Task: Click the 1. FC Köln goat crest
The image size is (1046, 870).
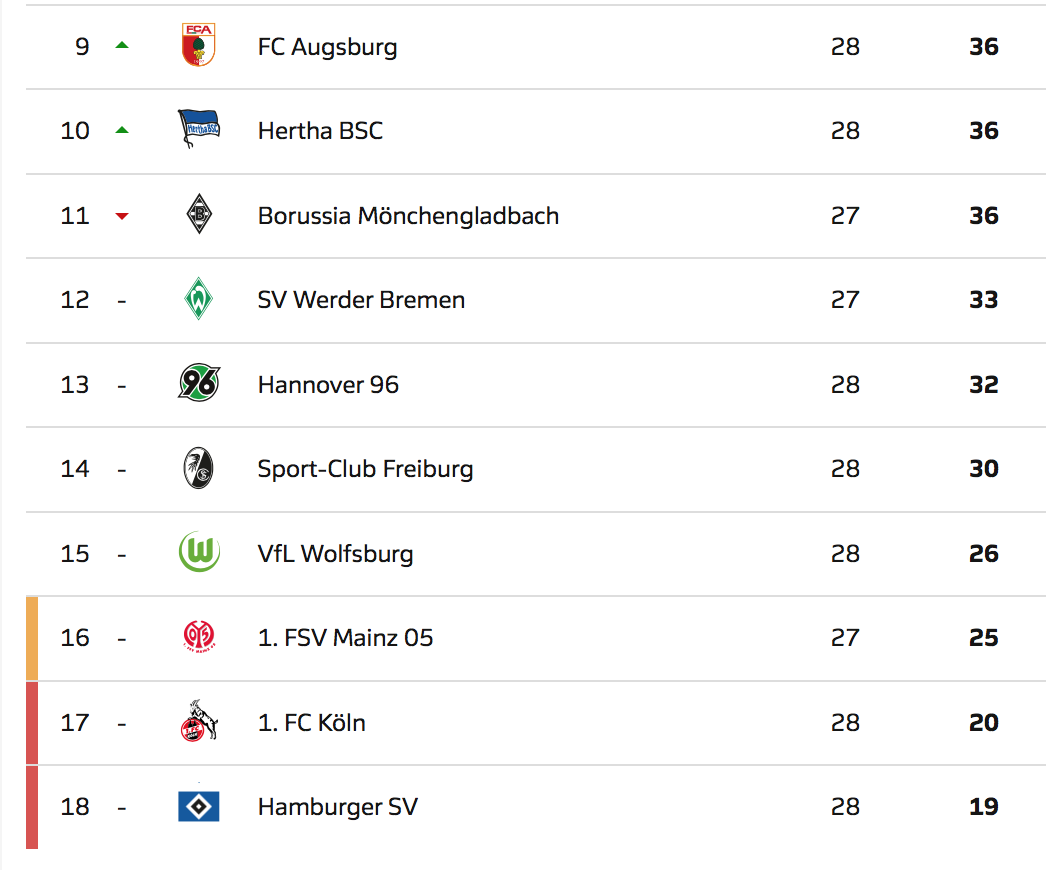Action: click(x=198, y=722)
